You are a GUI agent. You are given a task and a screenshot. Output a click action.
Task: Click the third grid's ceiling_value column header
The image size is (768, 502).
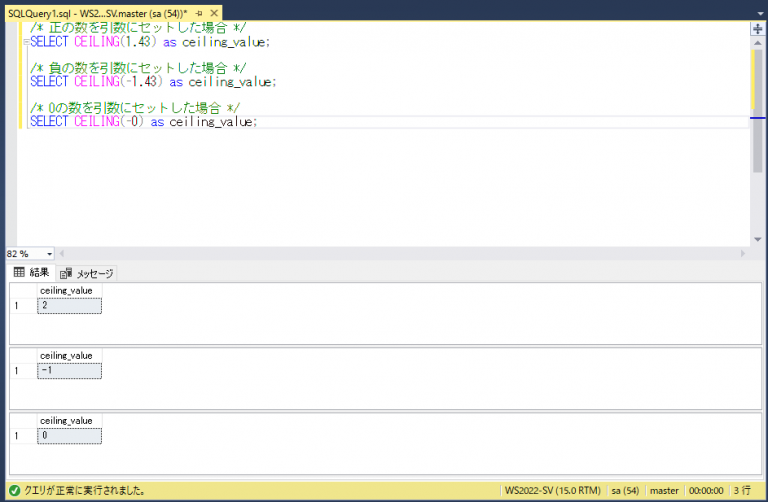point(70,421)
